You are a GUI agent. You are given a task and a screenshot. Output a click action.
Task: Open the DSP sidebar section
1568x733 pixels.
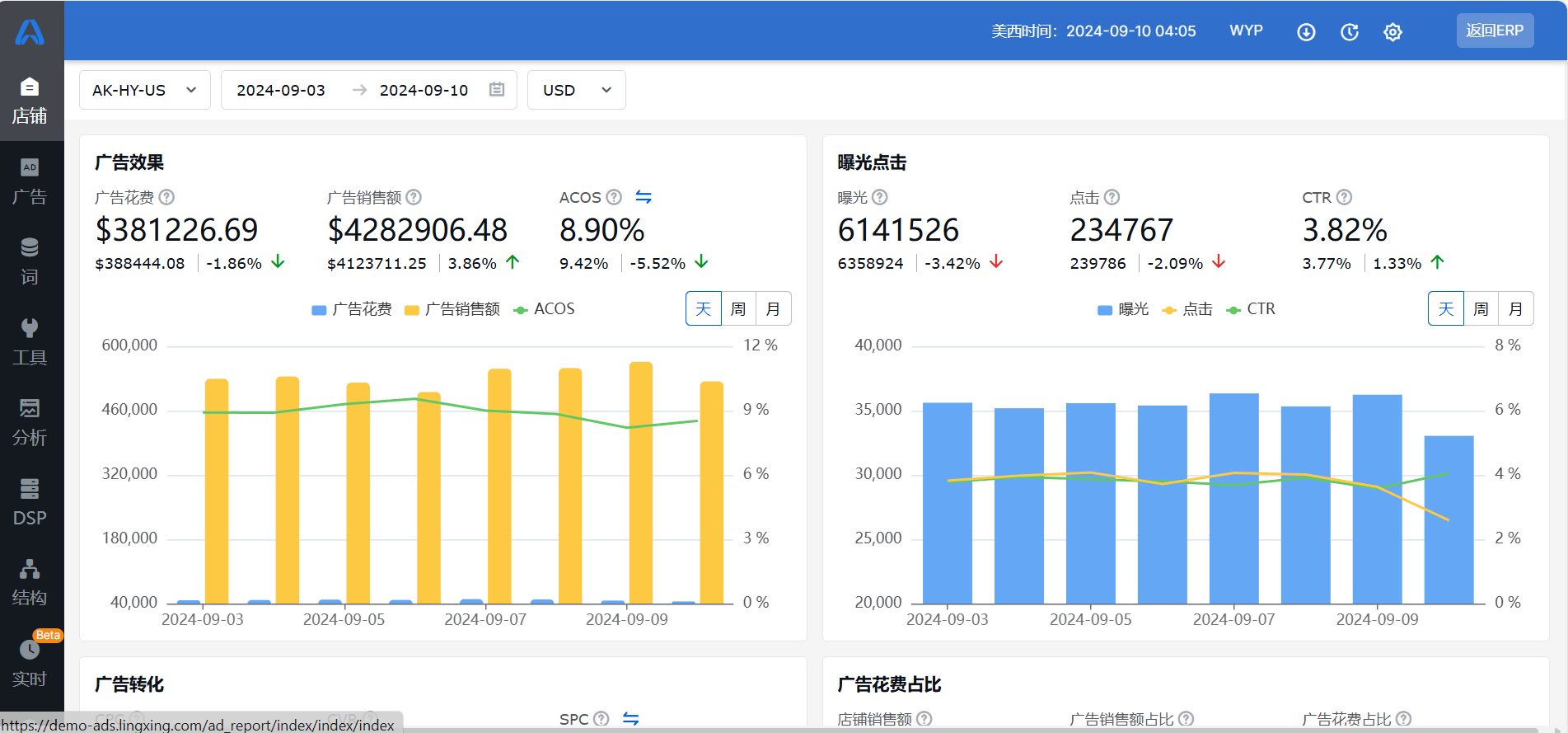click(x=30, y=502)
